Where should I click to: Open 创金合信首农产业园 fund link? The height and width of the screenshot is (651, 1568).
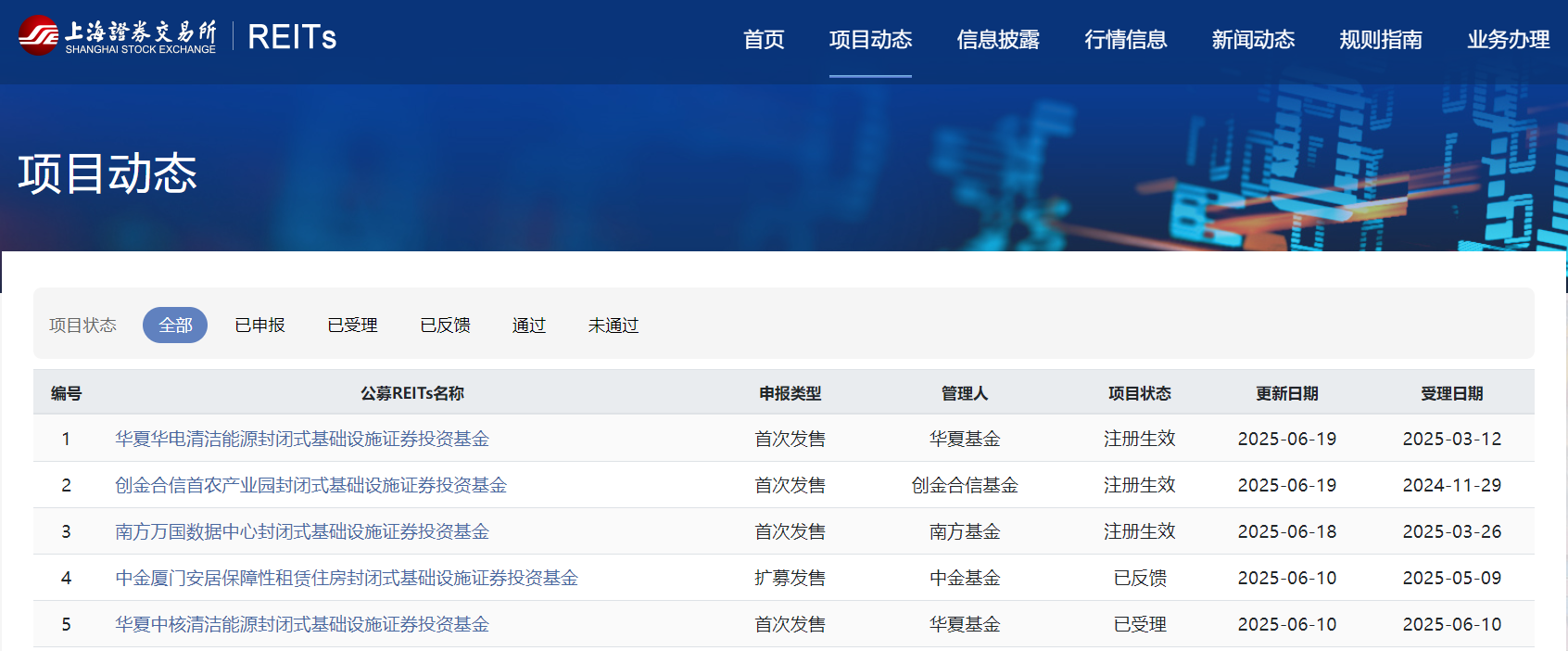(x=310, y=485)
